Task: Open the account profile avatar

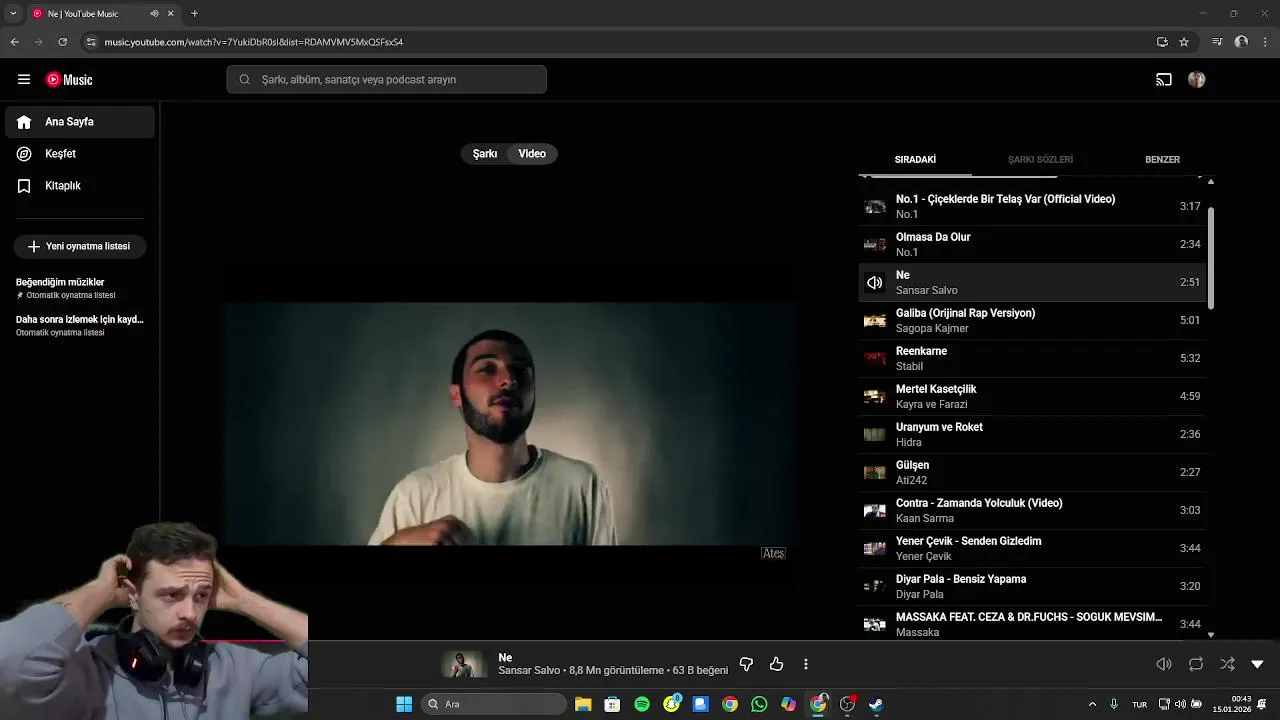Action: (x=1197, y=80)
